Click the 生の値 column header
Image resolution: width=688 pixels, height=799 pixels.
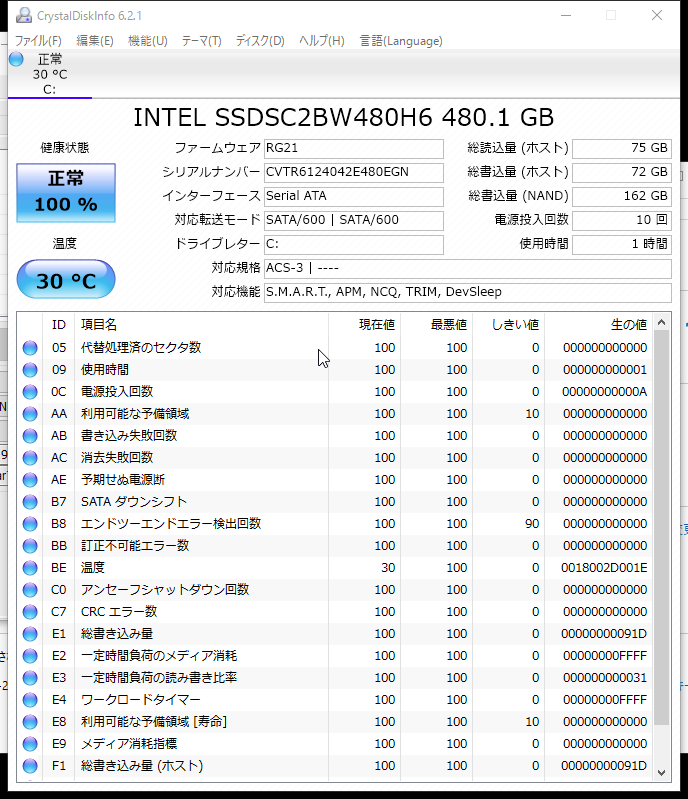(598, 325)
